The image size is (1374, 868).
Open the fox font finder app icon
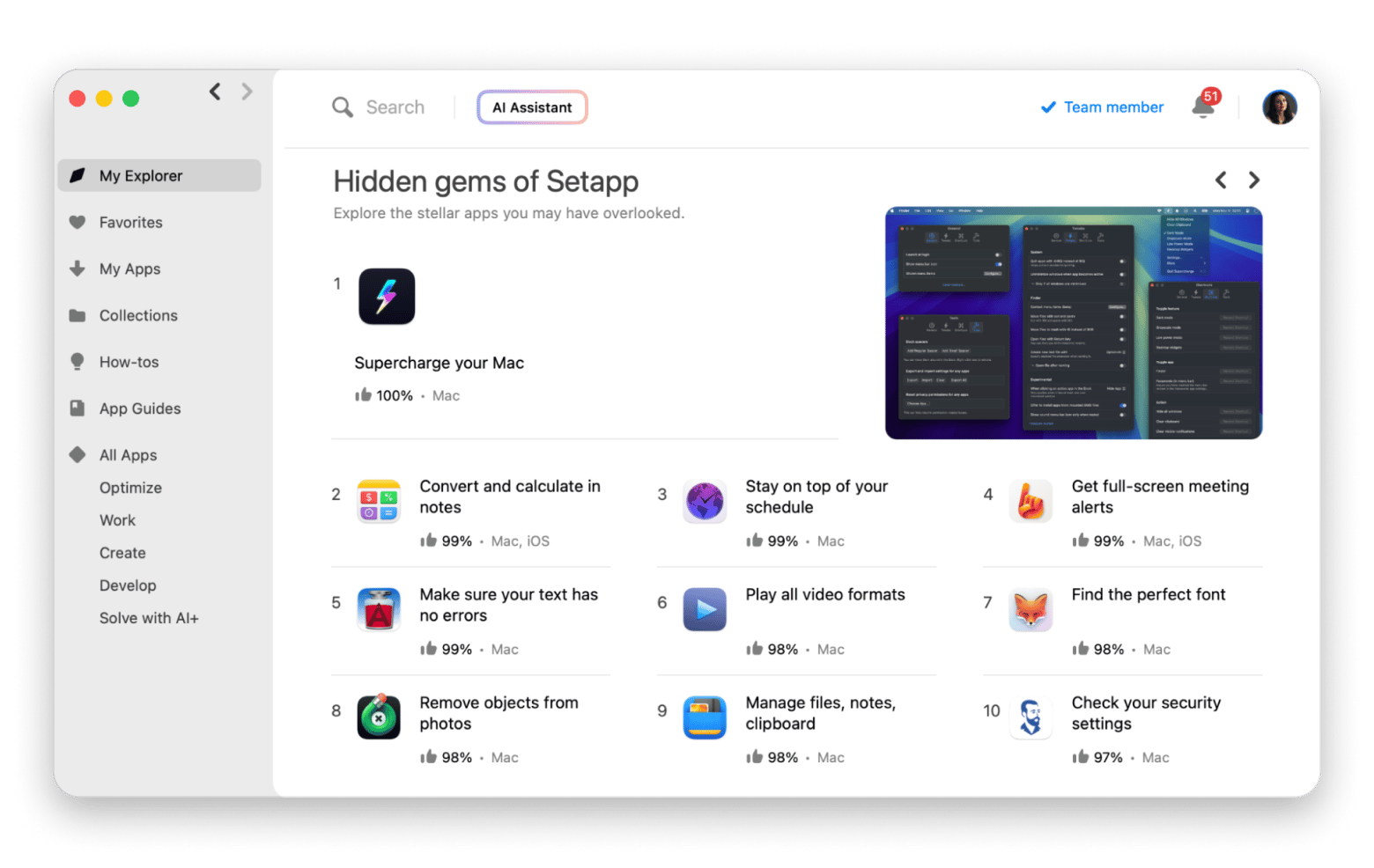click(1030, 609)
